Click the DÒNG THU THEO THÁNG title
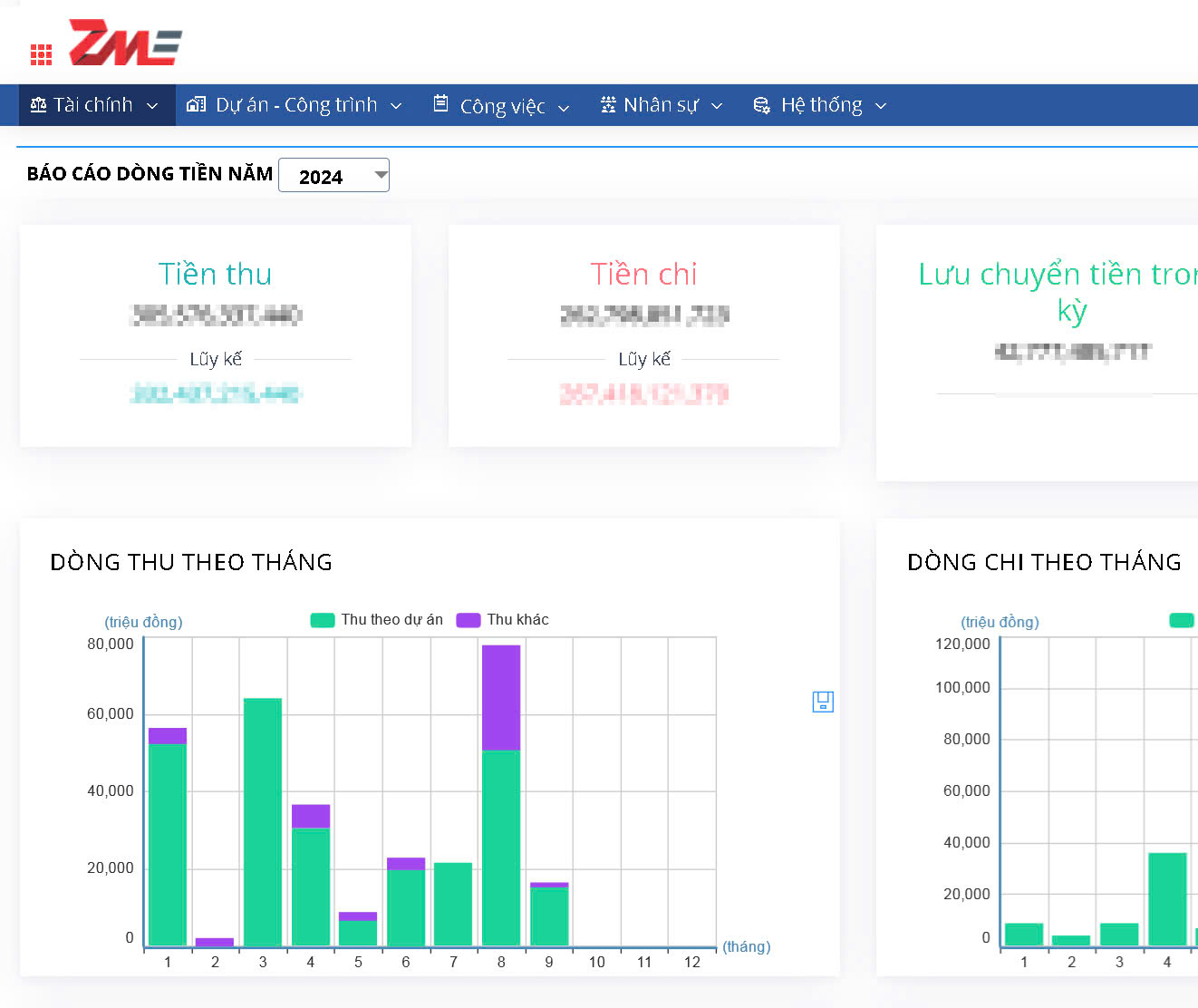The width and height of the screenshot is (1198, 1008). (x=191, y=562)
